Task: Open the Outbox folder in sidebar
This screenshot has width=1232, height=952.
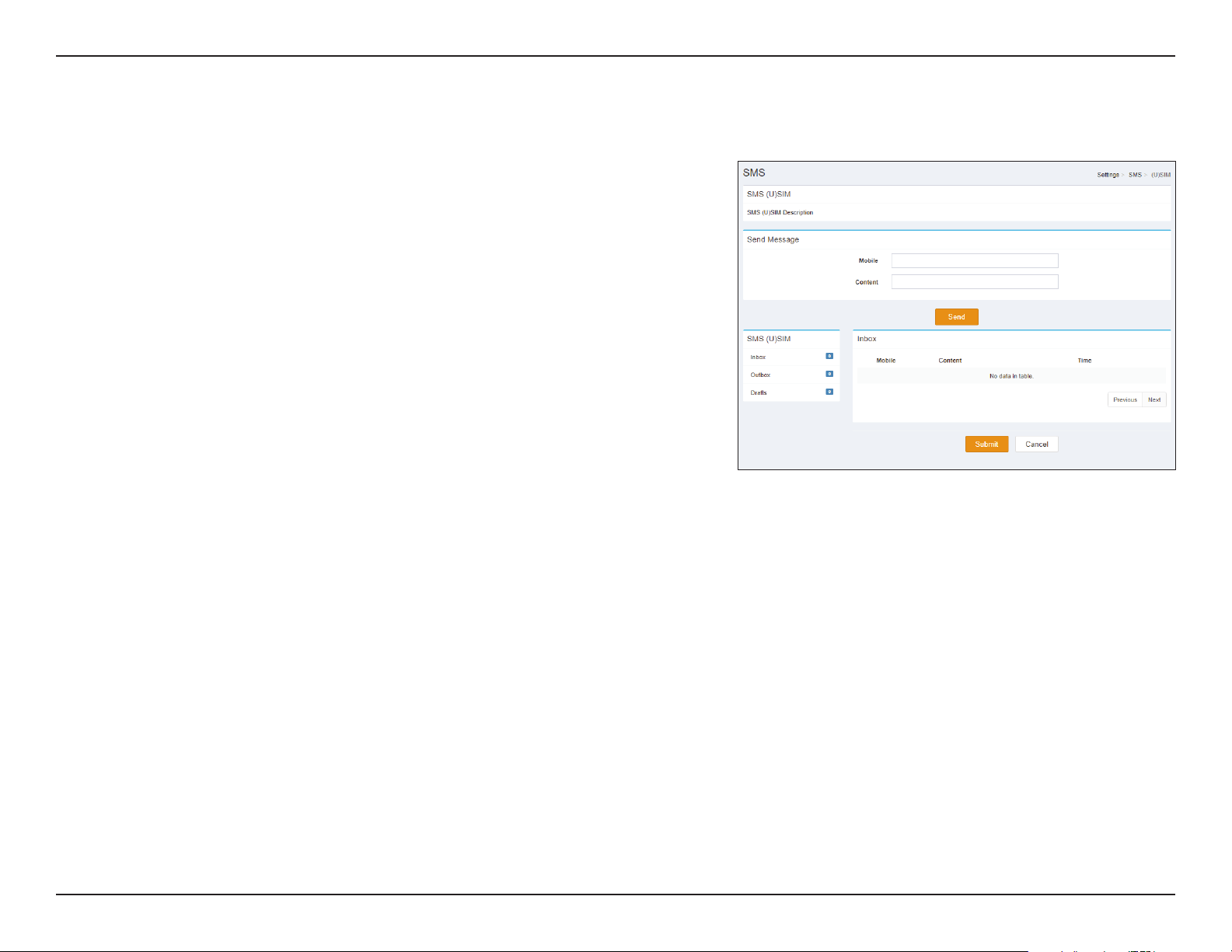Action: click(760, 375)
